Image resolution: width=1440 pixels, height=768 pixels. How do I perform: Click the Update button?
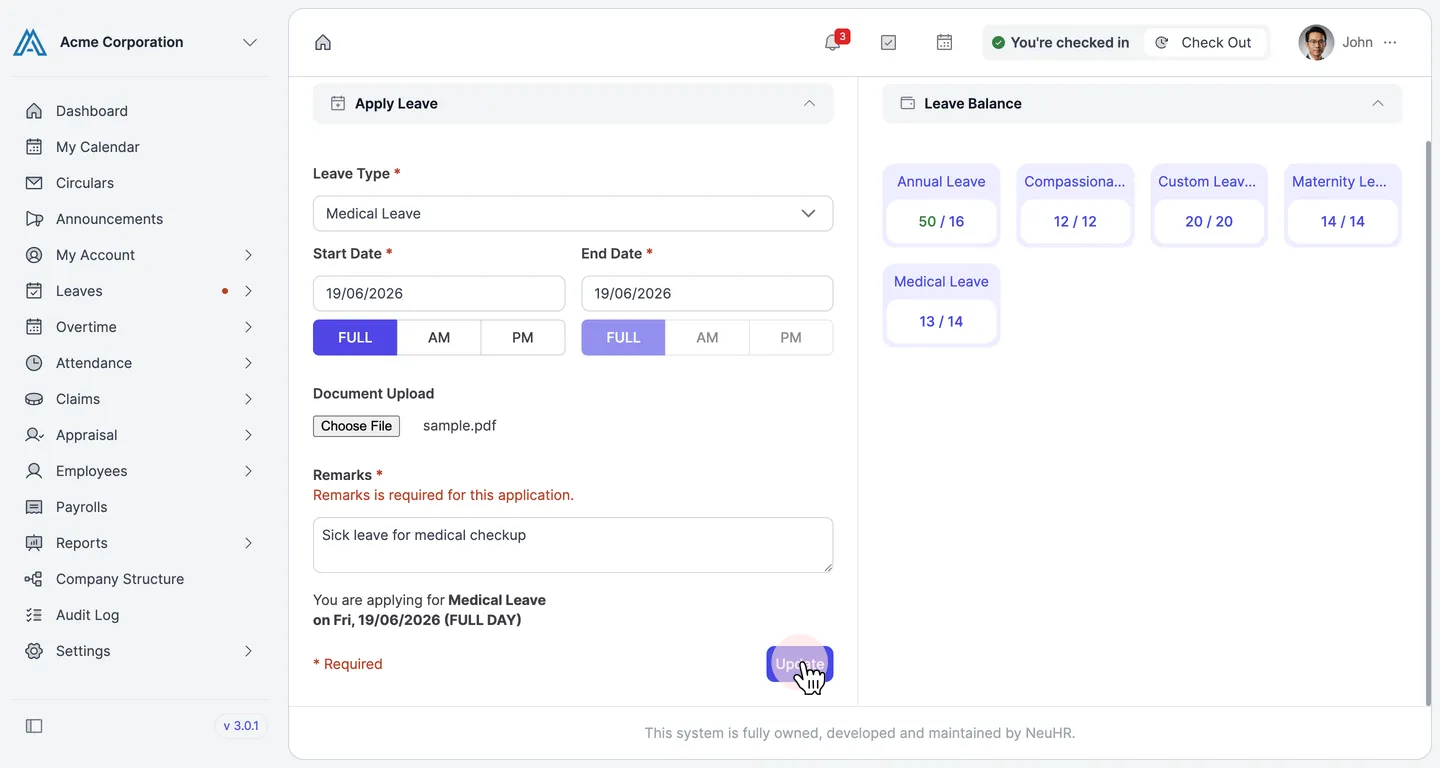800,664
